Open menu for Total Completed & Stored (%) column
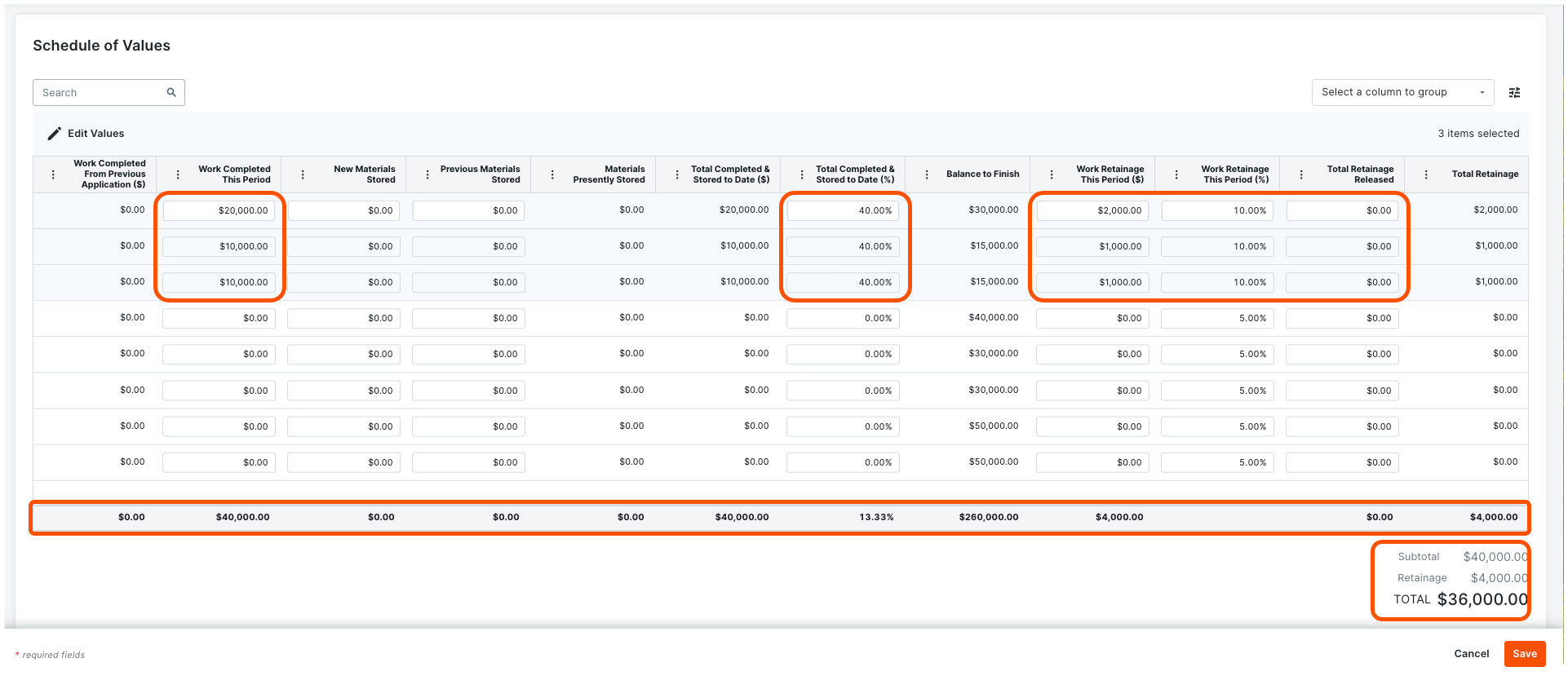This screenshot has width=1568, height=680. pos(802,174)
